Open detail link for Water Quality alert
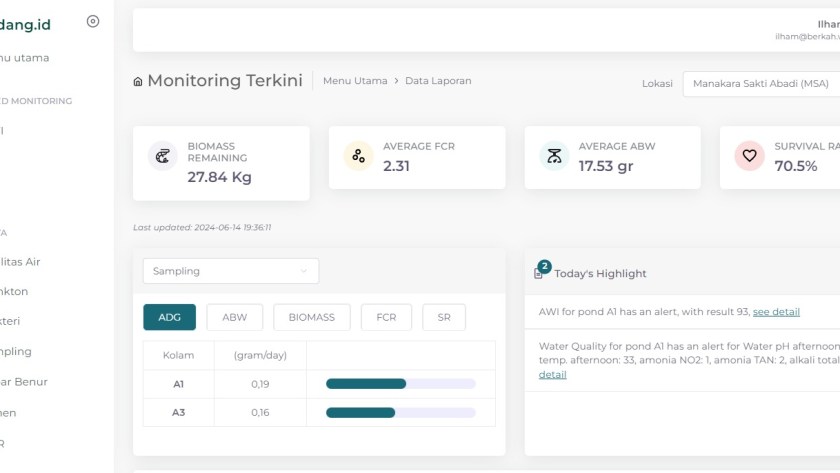Screen dimensions: 840x473 coord(552,374)
